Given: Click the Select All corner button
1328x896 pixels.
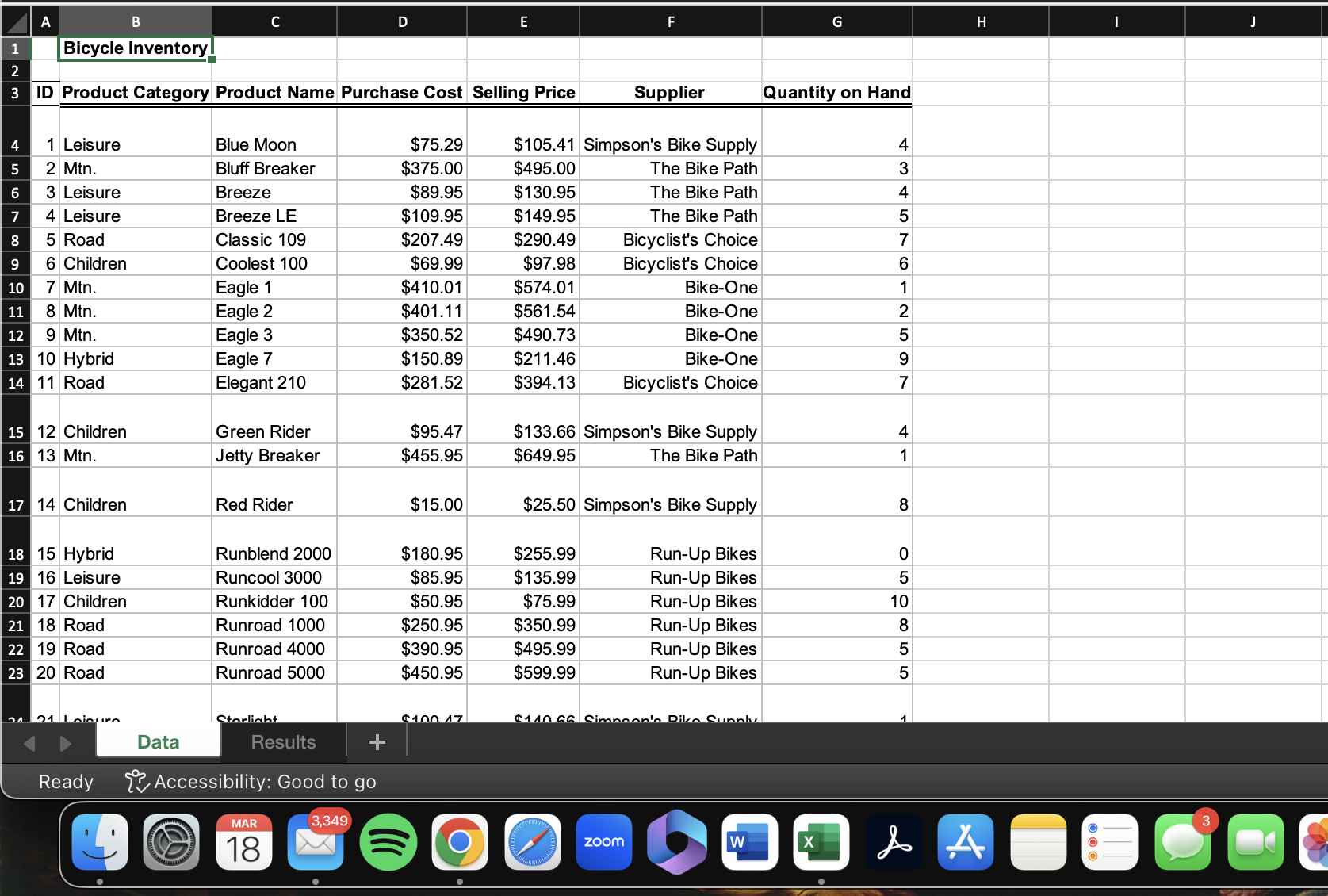Looking at the screenshot, I should click(x=15, y=21).
